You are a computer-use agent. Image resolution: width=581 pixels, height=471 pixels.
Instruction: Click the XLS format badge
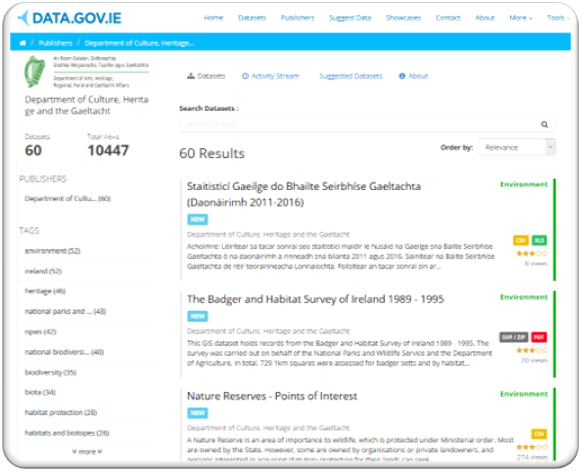pyautogui.click(x=539, y=240)
